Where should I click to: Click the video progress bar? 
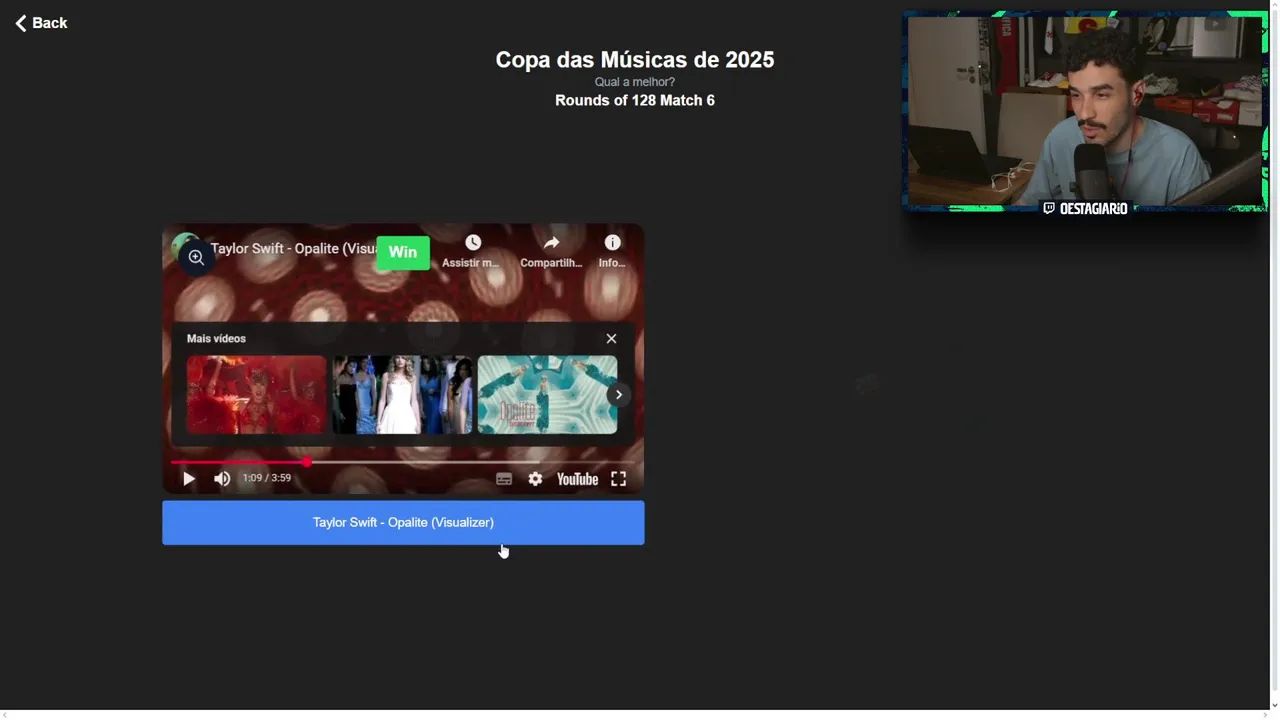coord(403,462)
